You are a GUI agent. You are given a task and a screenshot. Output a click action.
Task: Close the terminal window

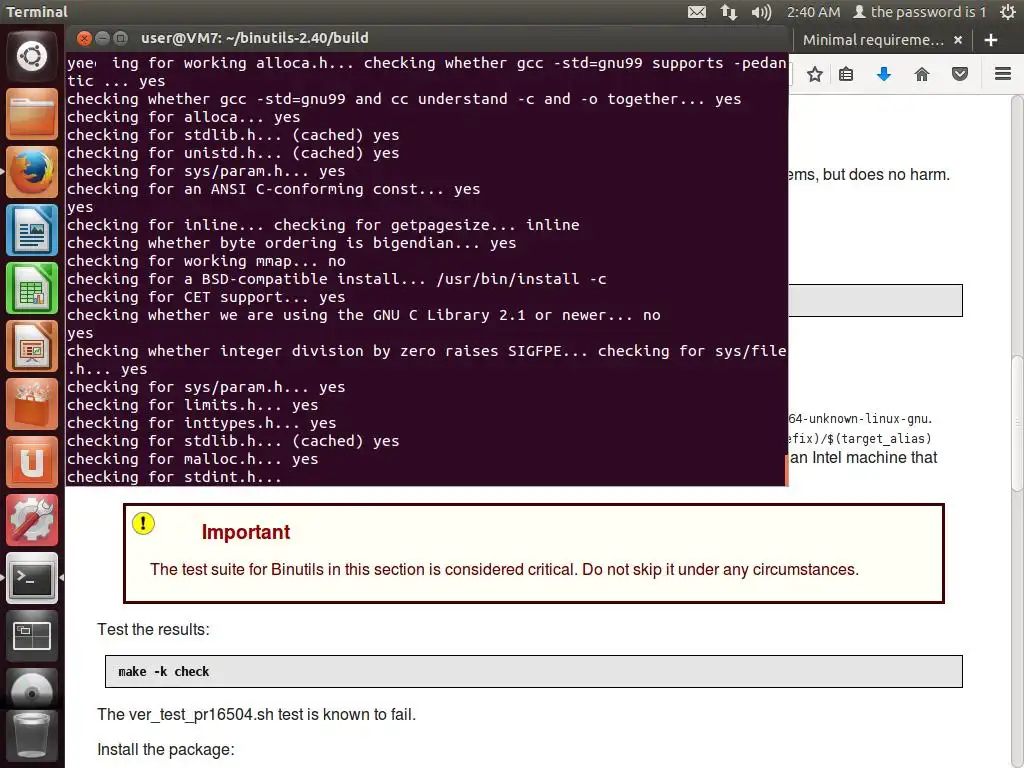84,39
